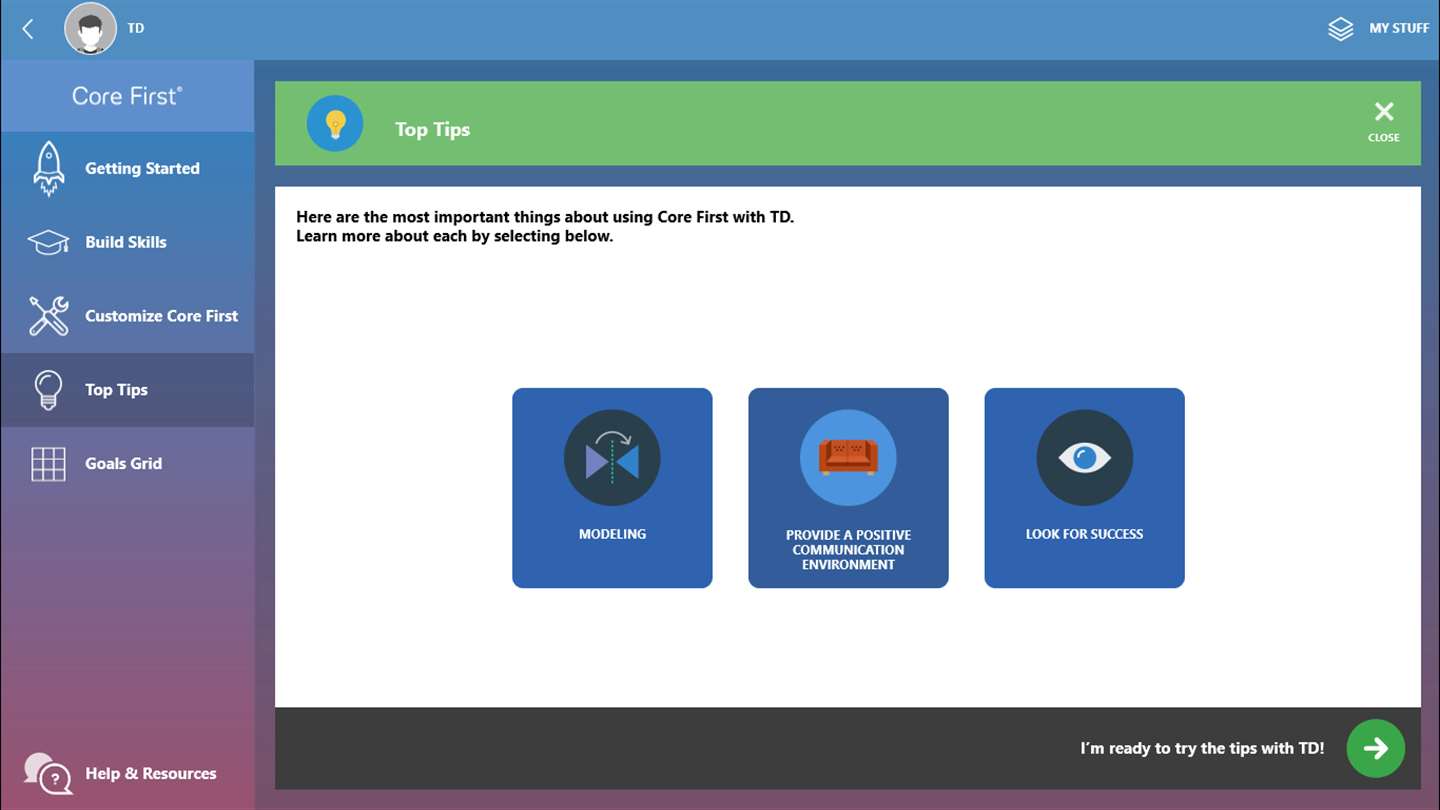Open Provide a Positive Communication Environment tip
This screenshot has width=1440, height=810.
point(848,488)
